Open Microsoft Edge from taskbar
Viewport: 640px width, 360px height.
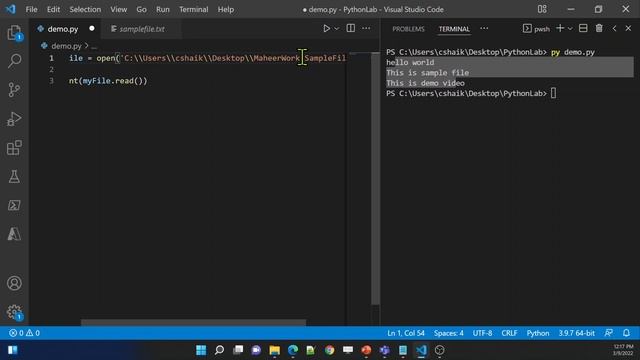[293, 350]
